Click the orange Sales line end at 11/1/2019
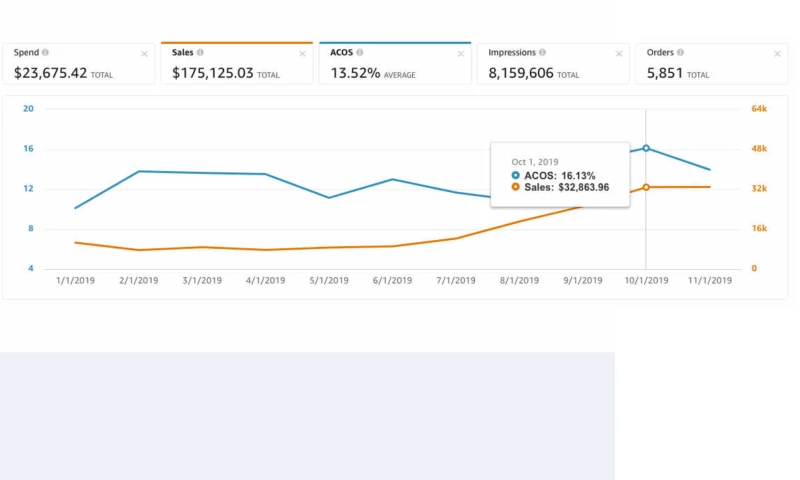Viewport: 800px width, 480px height. [x=710, y=187]
